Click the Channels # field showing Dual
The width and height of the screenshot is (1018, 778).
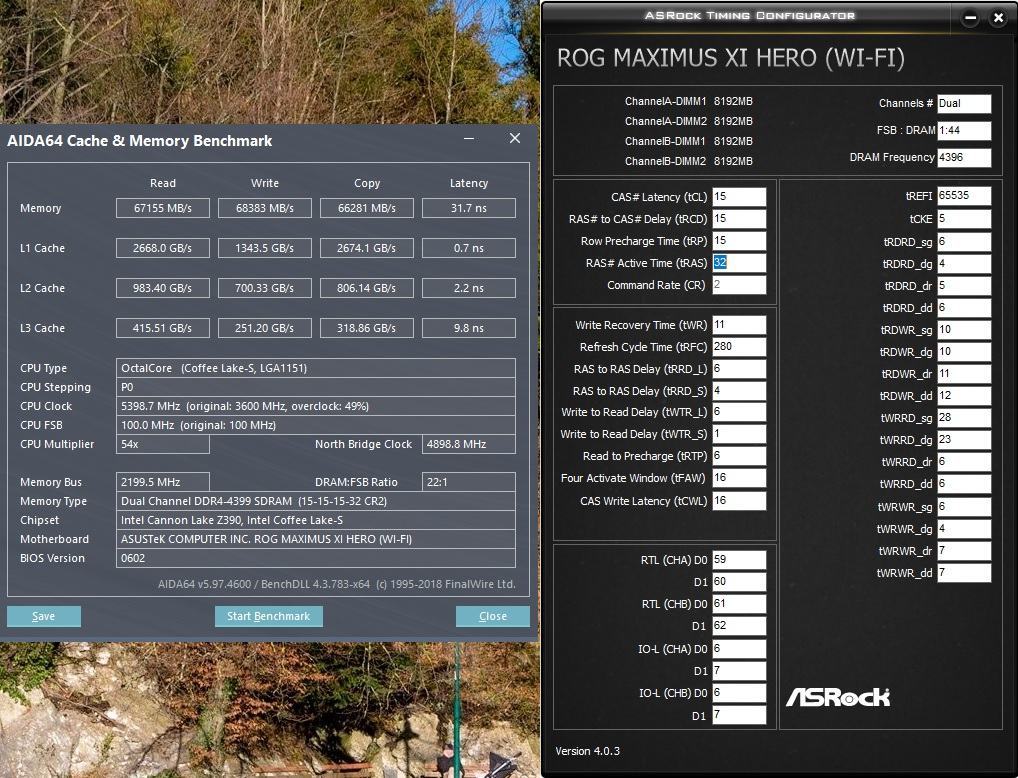point(964,103)
